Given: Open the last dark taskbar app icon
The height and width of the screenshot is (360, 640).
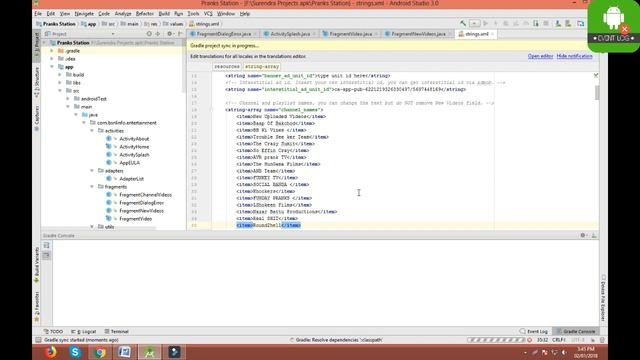Looking at the screenshot, I should [175, 352].
